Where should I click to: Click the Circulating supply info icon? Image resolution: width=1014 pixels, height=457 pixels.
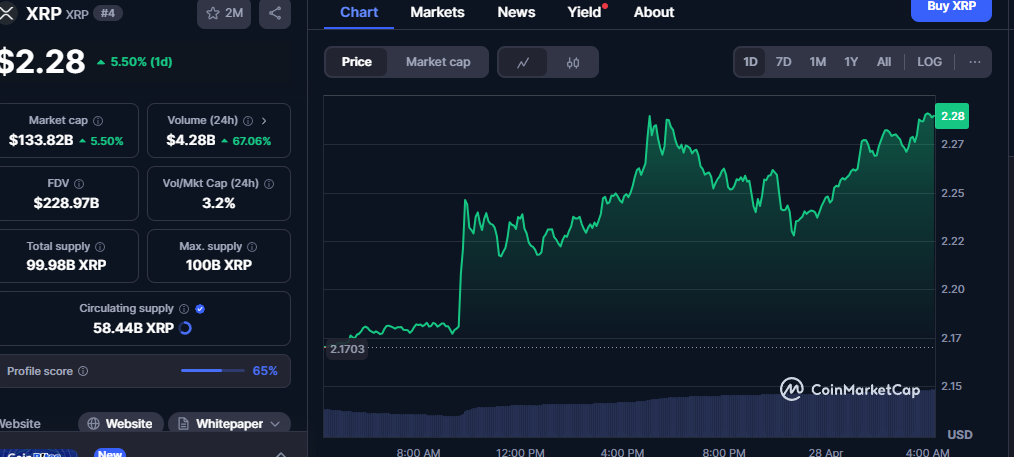coord(184,309)
